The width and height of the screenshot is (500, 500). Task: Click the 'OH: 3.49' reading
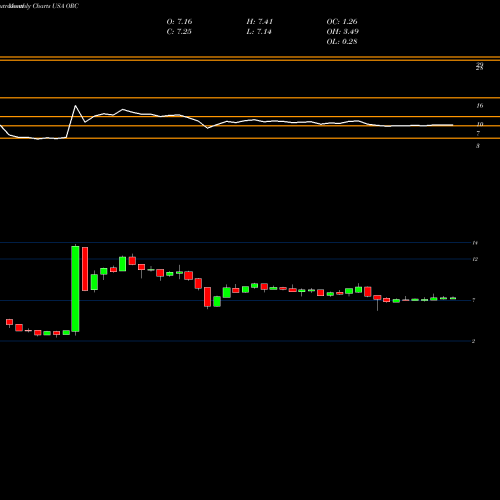click(x=343, y=32)
